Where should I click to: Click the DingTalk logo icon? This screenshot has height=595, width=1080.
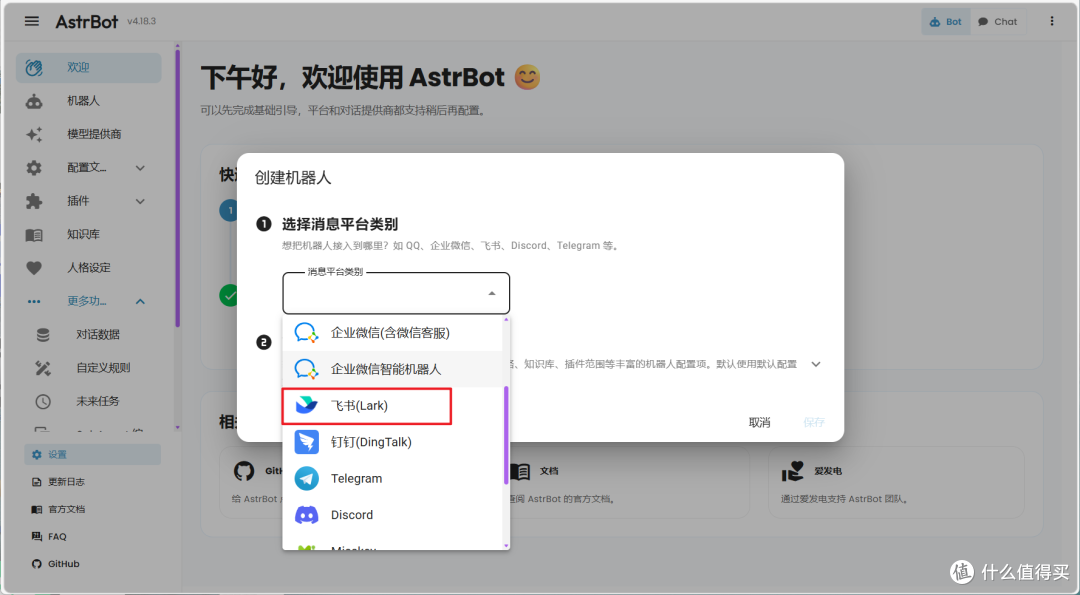tap(307, 442)
